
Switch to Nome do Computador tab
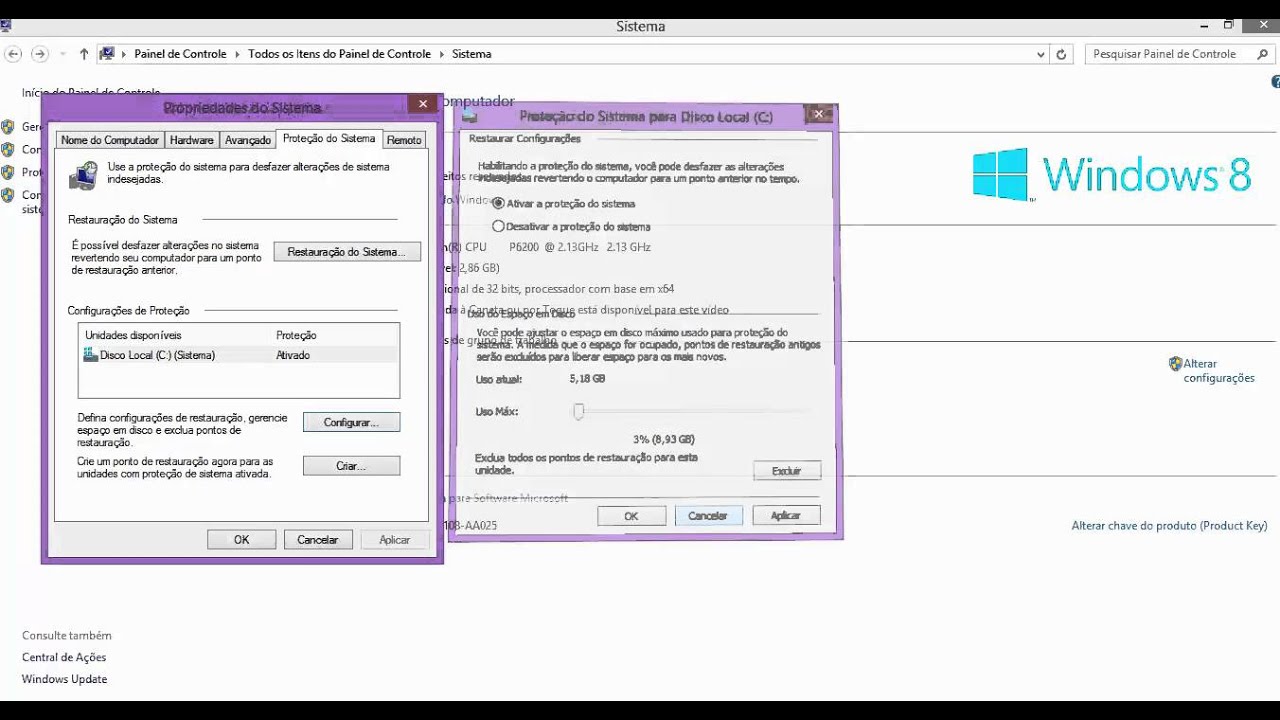click(x=110, y=140)
